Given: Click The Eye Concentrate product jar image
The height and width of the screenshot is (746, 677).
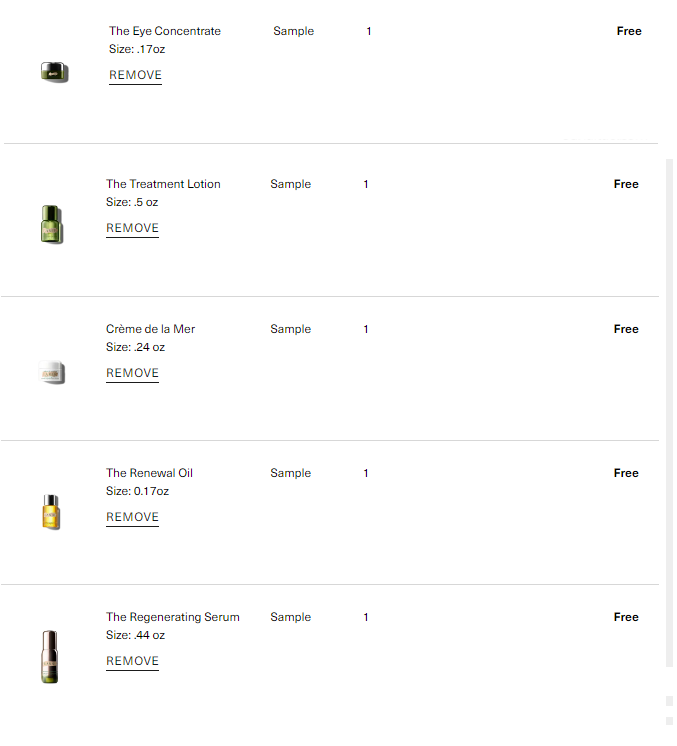Looking at the screenshot, I should tap(54, 72).
